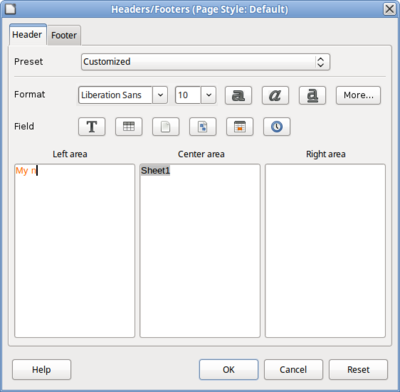Insert Time field clock icon
400x392 pixels.
coord(277,127)
